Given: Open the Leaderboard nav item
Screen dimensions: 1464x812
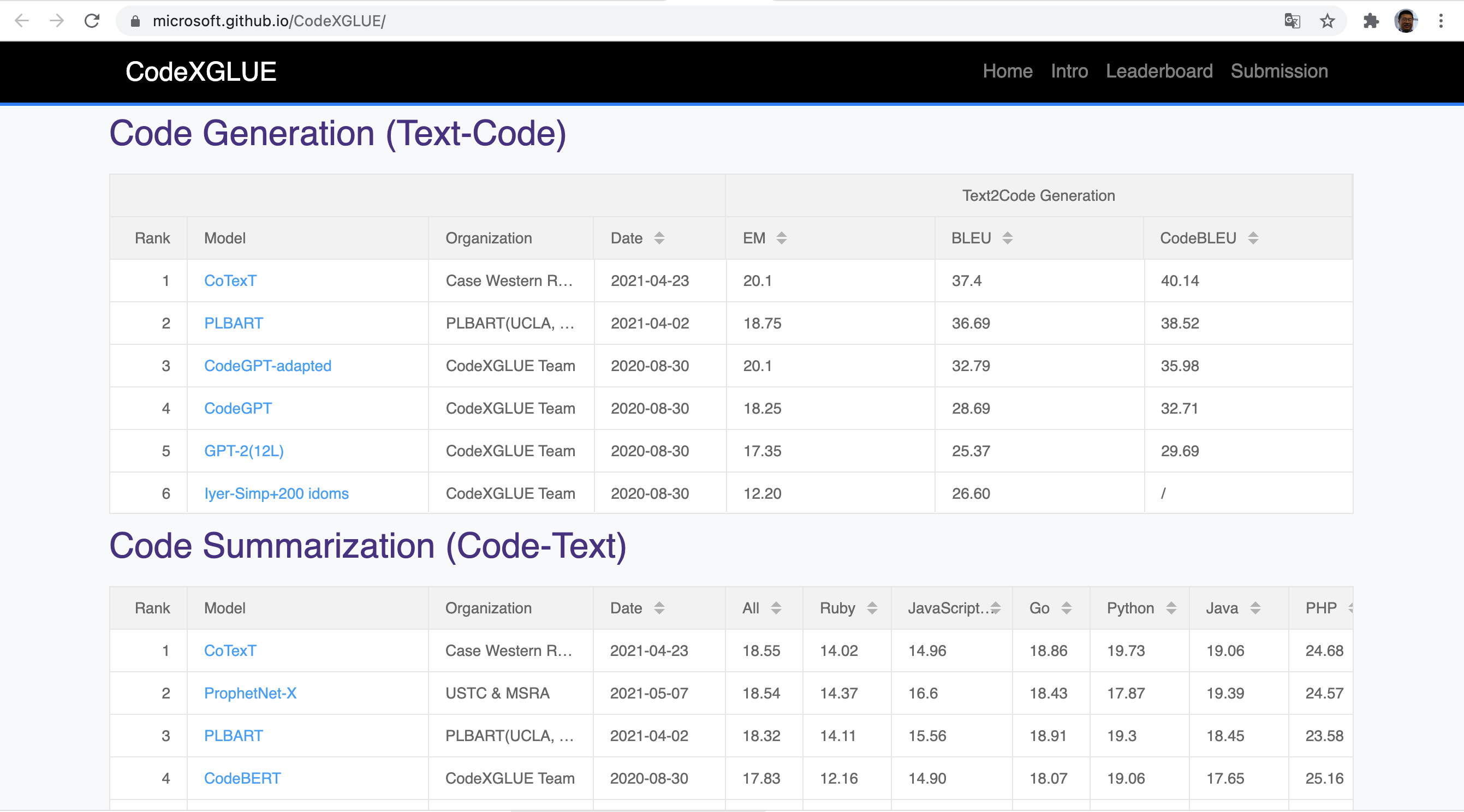Looking at the screenshot, I should (1159, 71).
